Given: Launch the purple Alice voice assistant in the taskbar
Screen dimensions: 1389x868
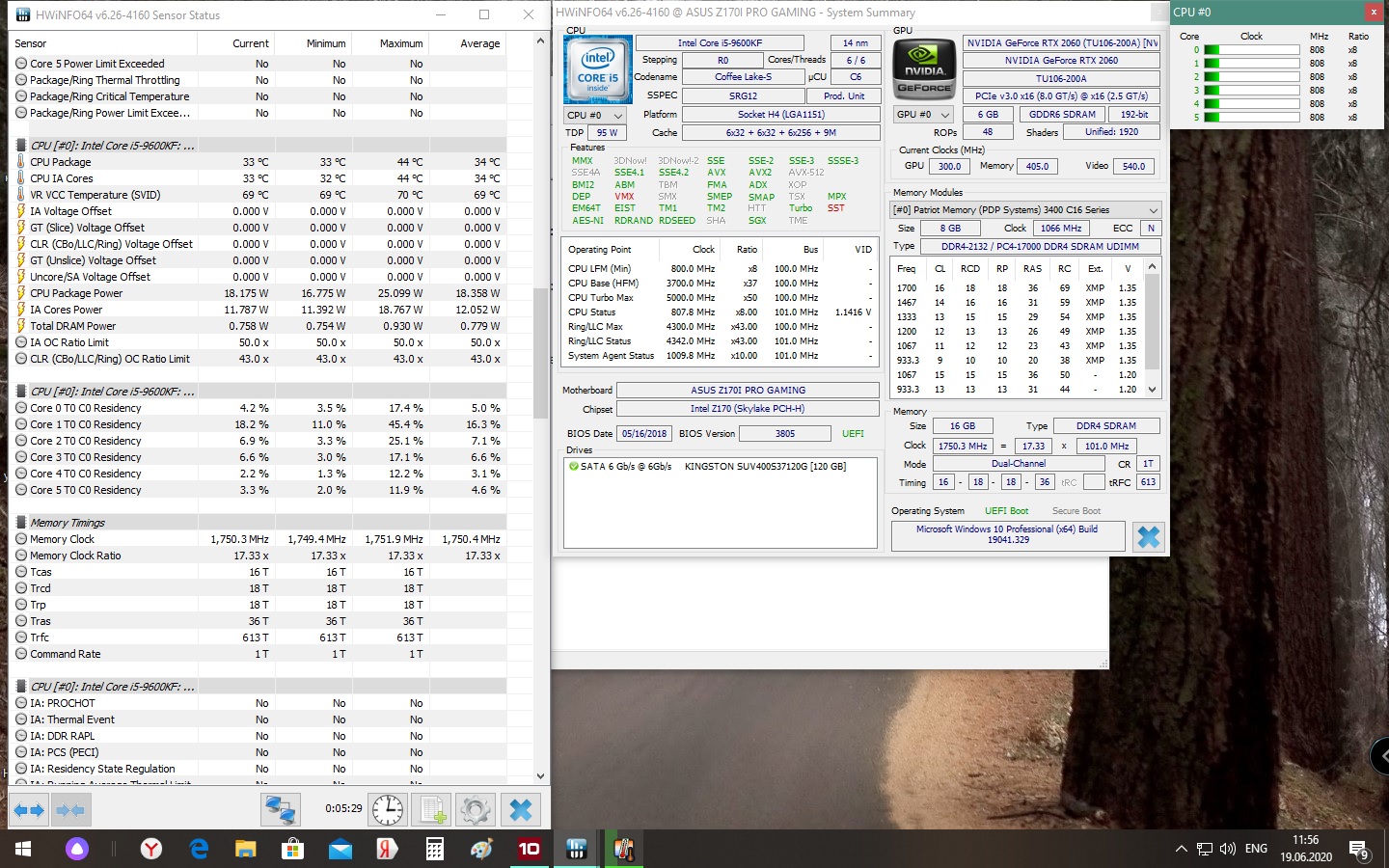Looking at the screenshot, I should 77,849.
